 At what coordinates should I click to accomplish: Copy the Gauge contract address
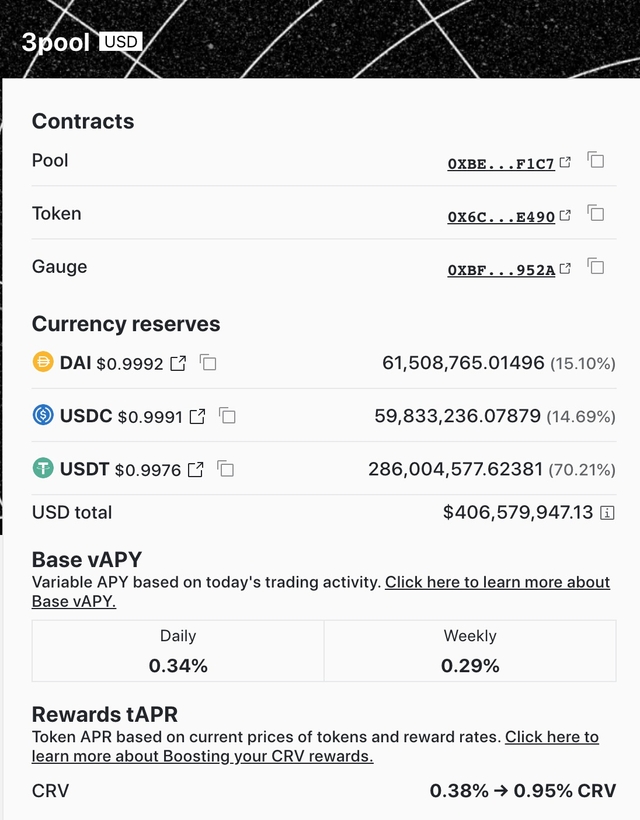click(x=596, y=266)
